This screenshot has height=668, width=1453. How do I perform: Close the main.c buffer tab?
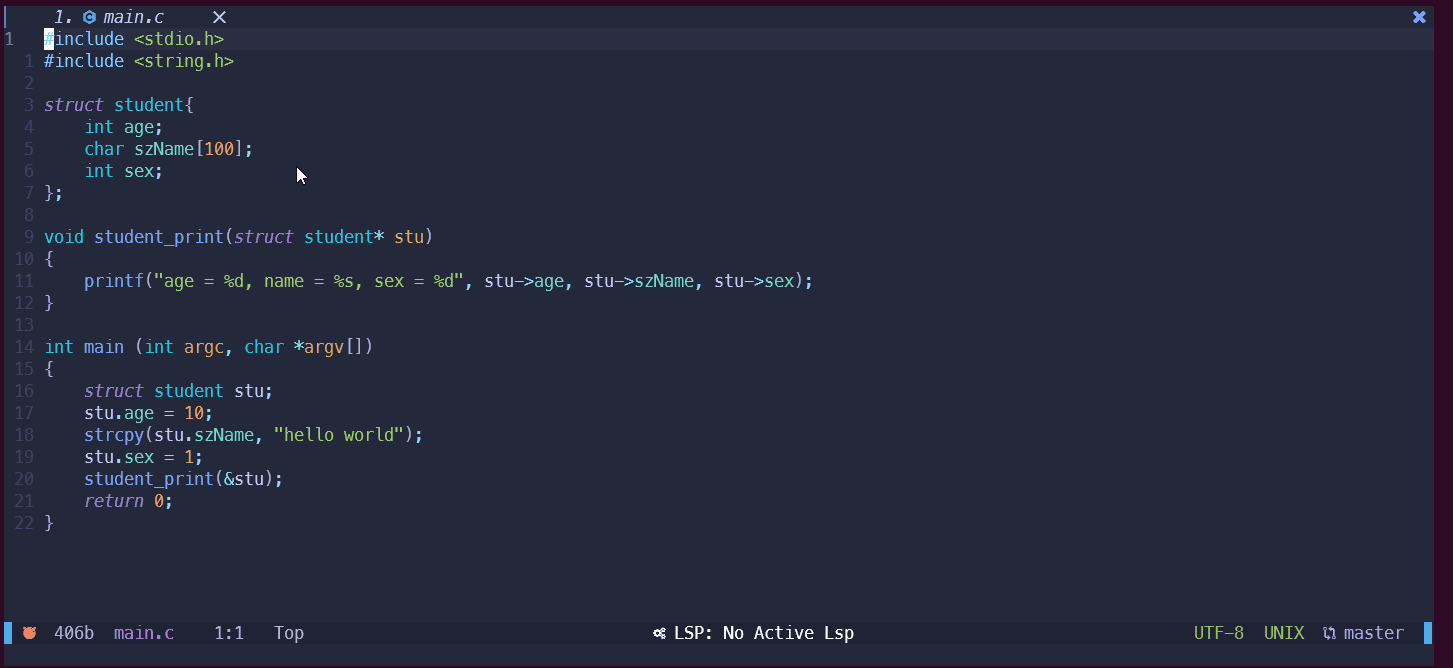220,17
